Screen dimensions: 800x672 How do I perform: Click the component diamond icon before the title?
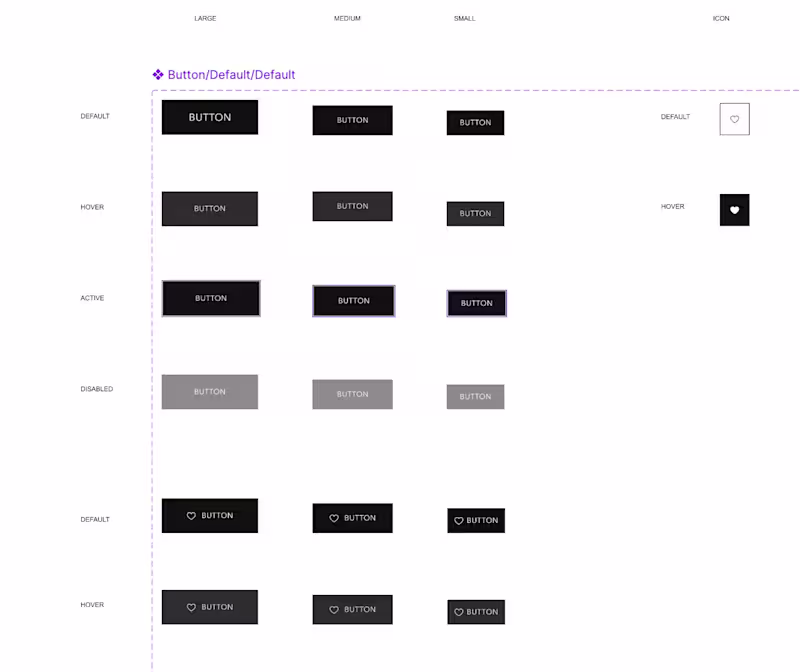158,74
